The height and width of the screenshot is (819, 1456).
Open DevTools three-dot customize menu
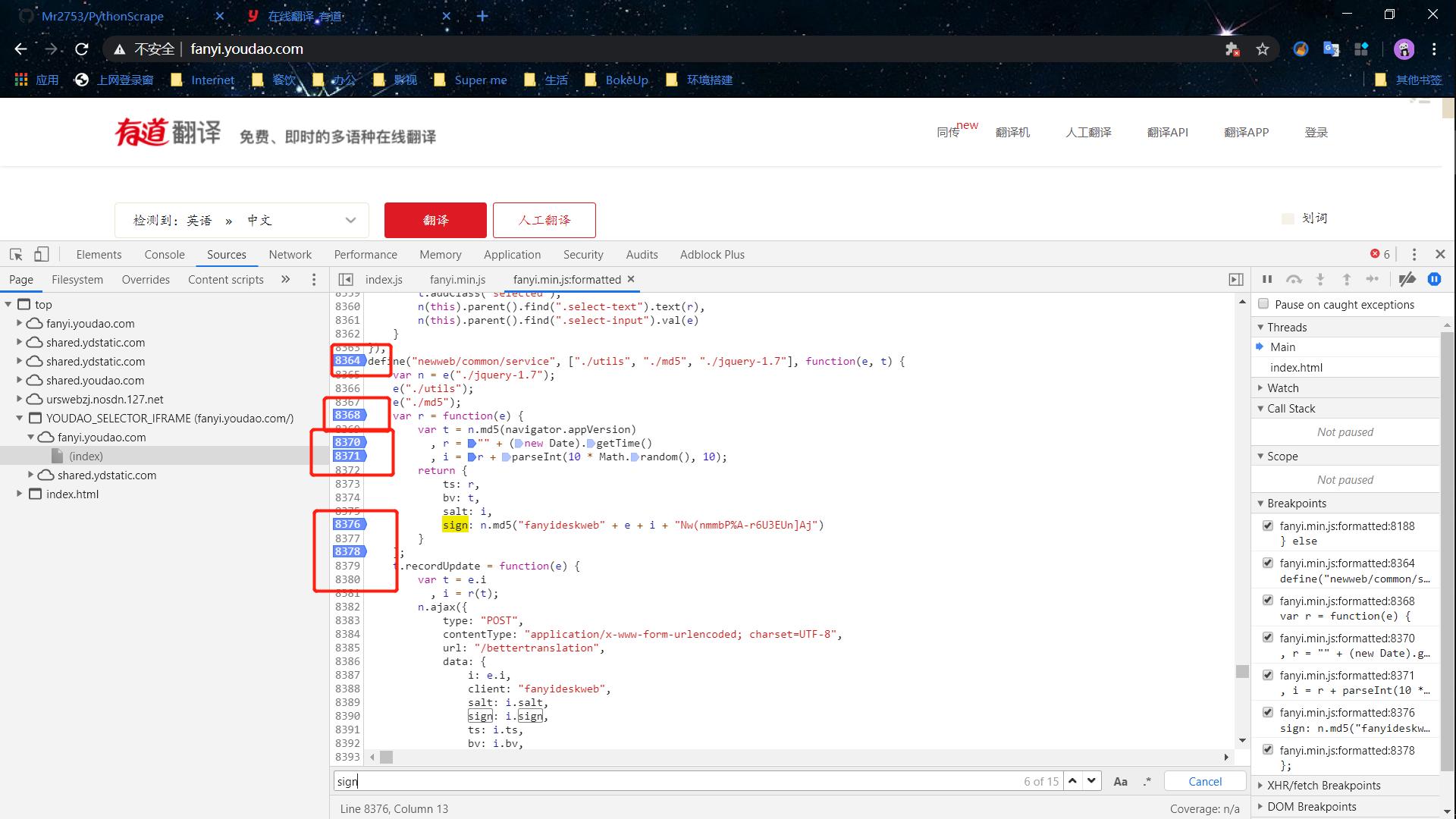pos(1414,255)
